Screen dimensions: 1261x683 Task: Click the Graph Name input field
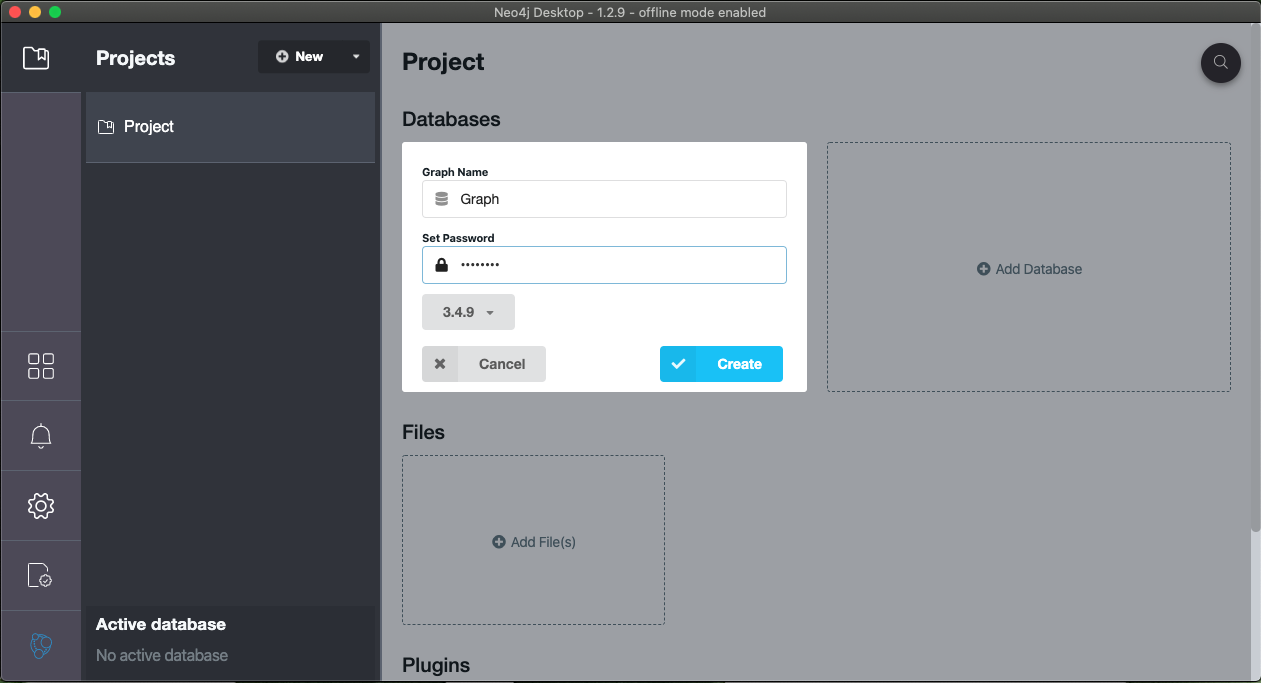coord(604,199)
